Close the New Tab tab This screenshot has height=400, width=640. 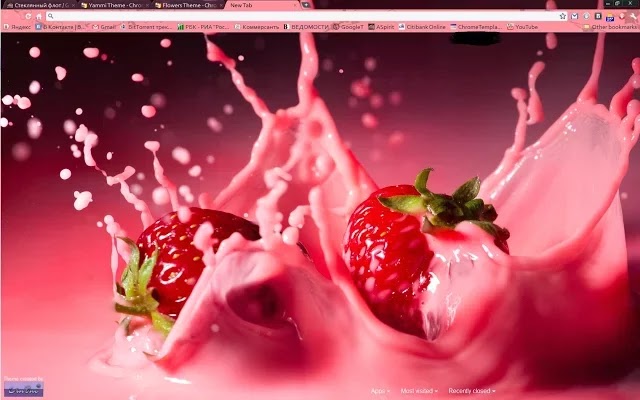pos(295,5)
